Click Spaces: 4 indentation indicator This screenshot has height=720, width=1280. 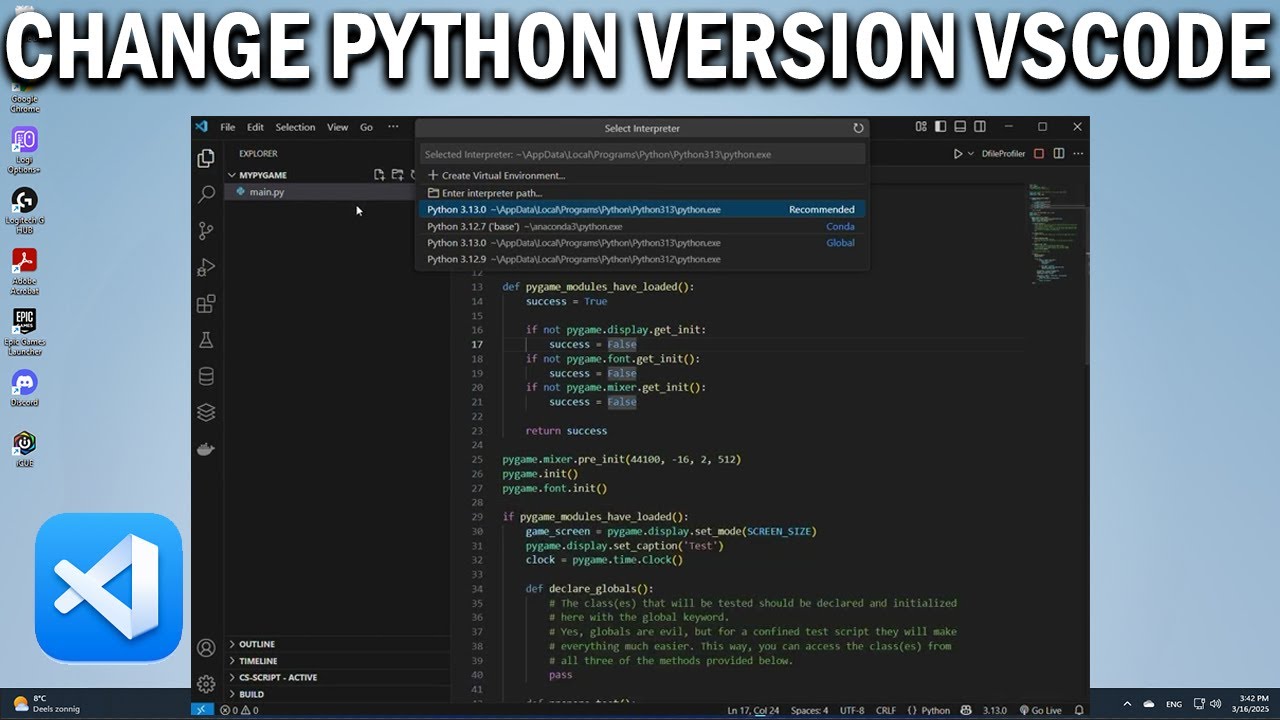(x=809, y=710)
